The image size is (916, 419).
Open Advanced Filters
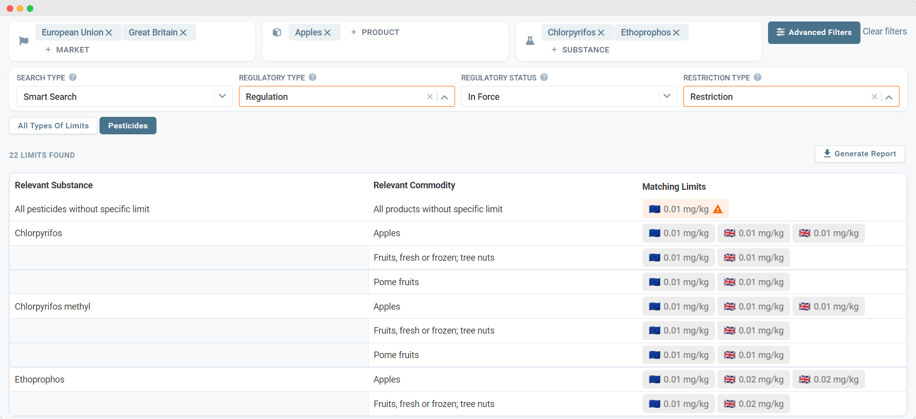click(813, 32)
